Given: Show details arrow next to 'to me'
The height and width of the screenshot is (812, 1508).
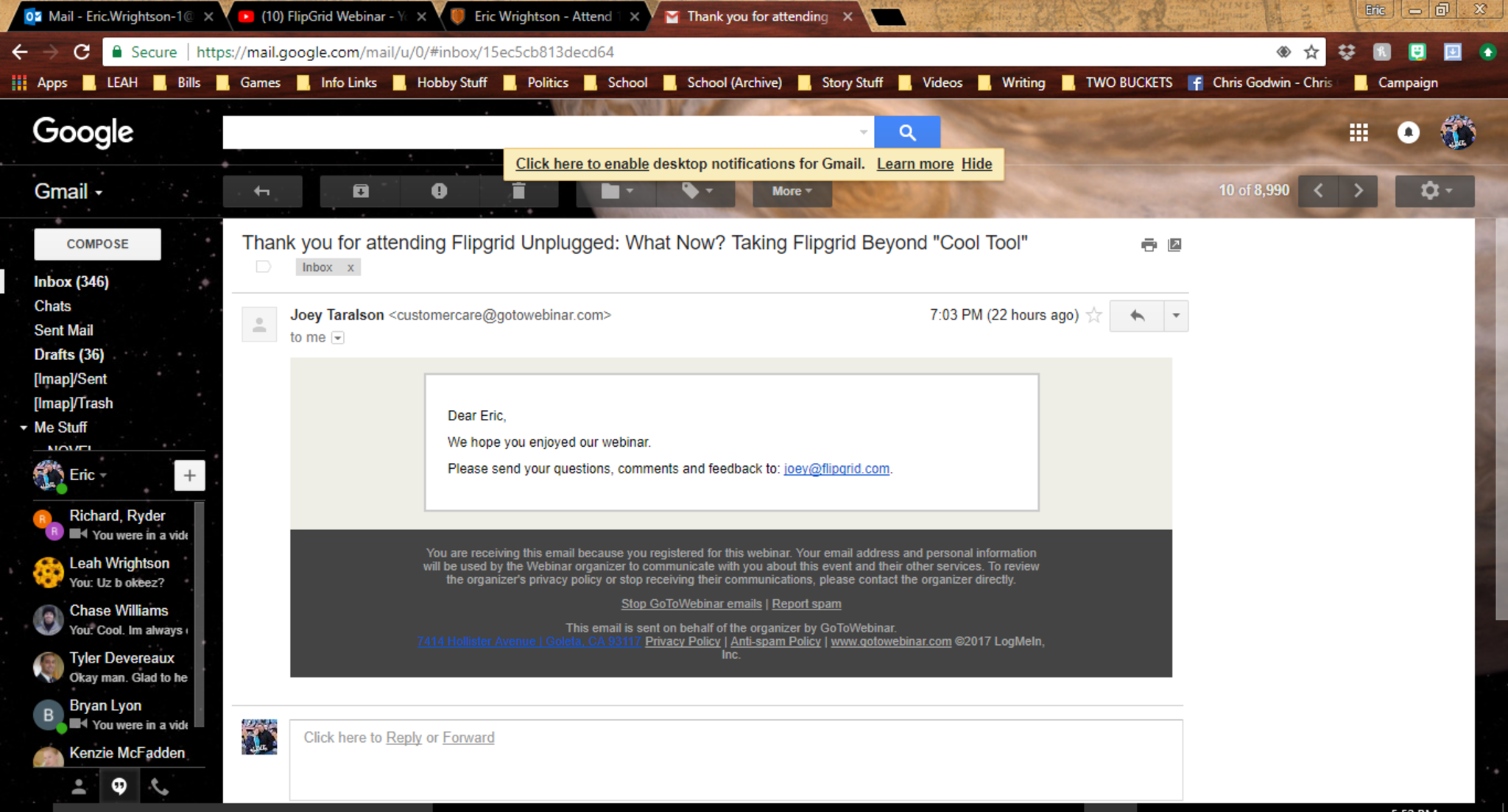Looking at the screenshot, I should pos(337,338).
